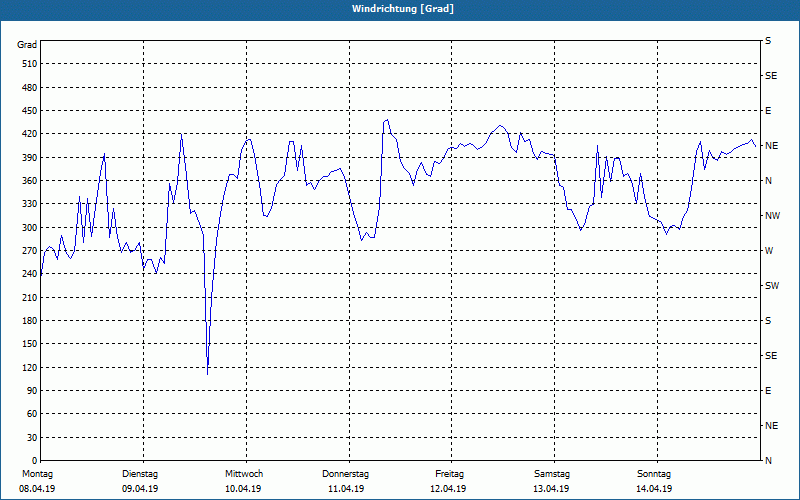Image resolution: width=800 pixels, height=500 pixels.
Task: Select the Dienstag day label
Action: [140, 474]
